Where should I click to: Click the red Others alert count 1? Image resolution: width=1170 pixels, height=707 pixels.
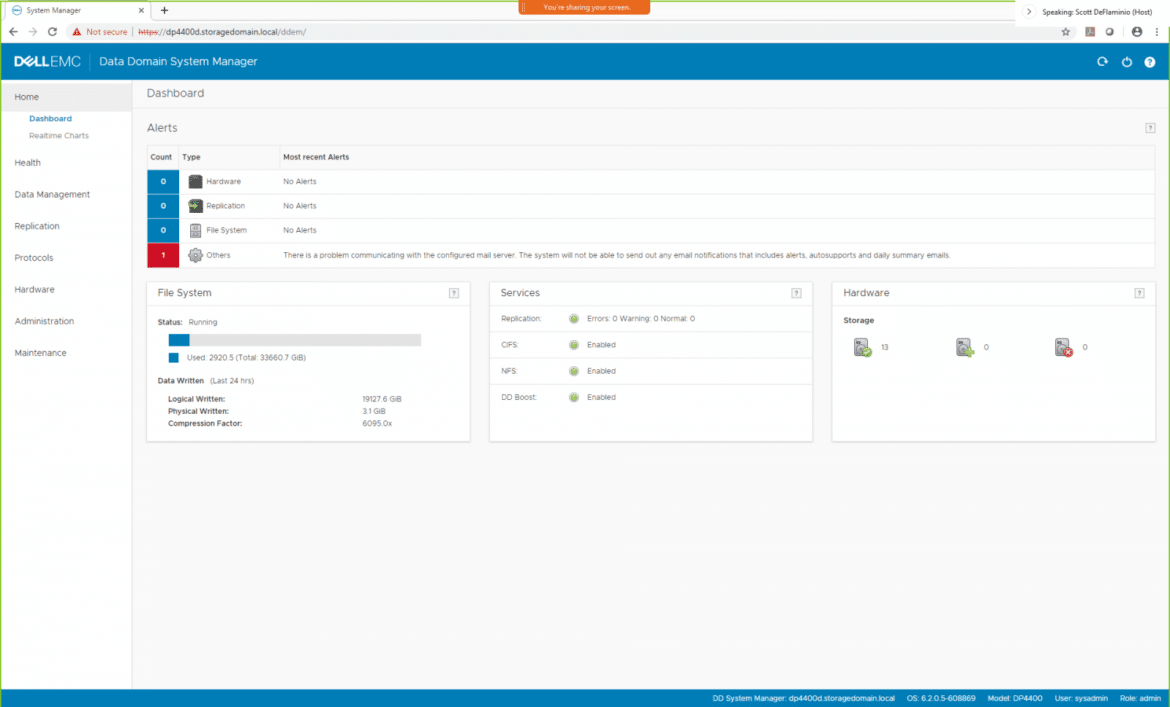pyautogui.click(x=163, y=255)
